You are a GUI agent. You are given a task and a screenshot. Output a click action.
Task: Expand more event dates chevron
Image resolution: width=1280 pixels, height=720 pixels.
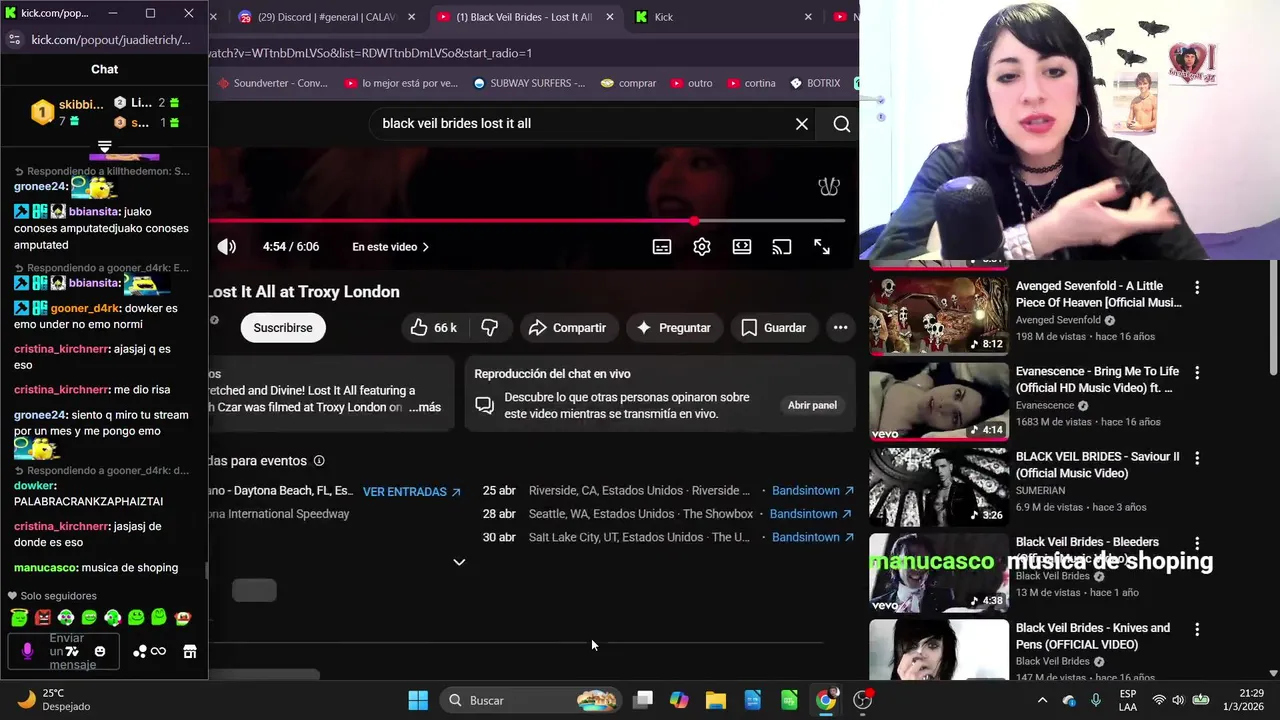tap(459, 562)
